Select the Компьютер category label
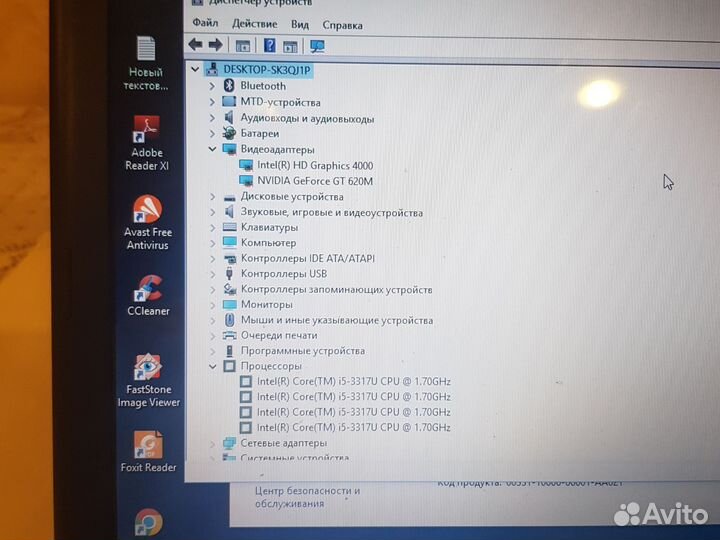 (x=269, y=243)
